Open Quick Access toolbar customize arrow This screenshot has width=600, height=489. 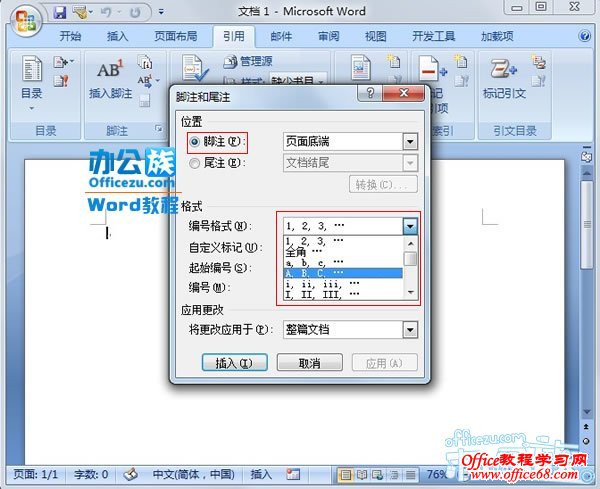[x=161, y=12]
